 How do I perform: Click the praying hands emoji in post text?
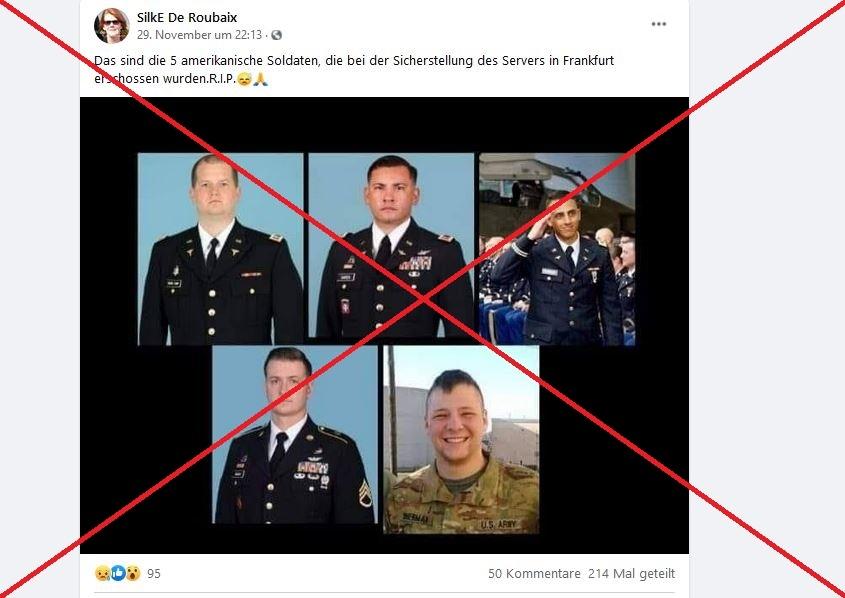(x=260, y=79)
